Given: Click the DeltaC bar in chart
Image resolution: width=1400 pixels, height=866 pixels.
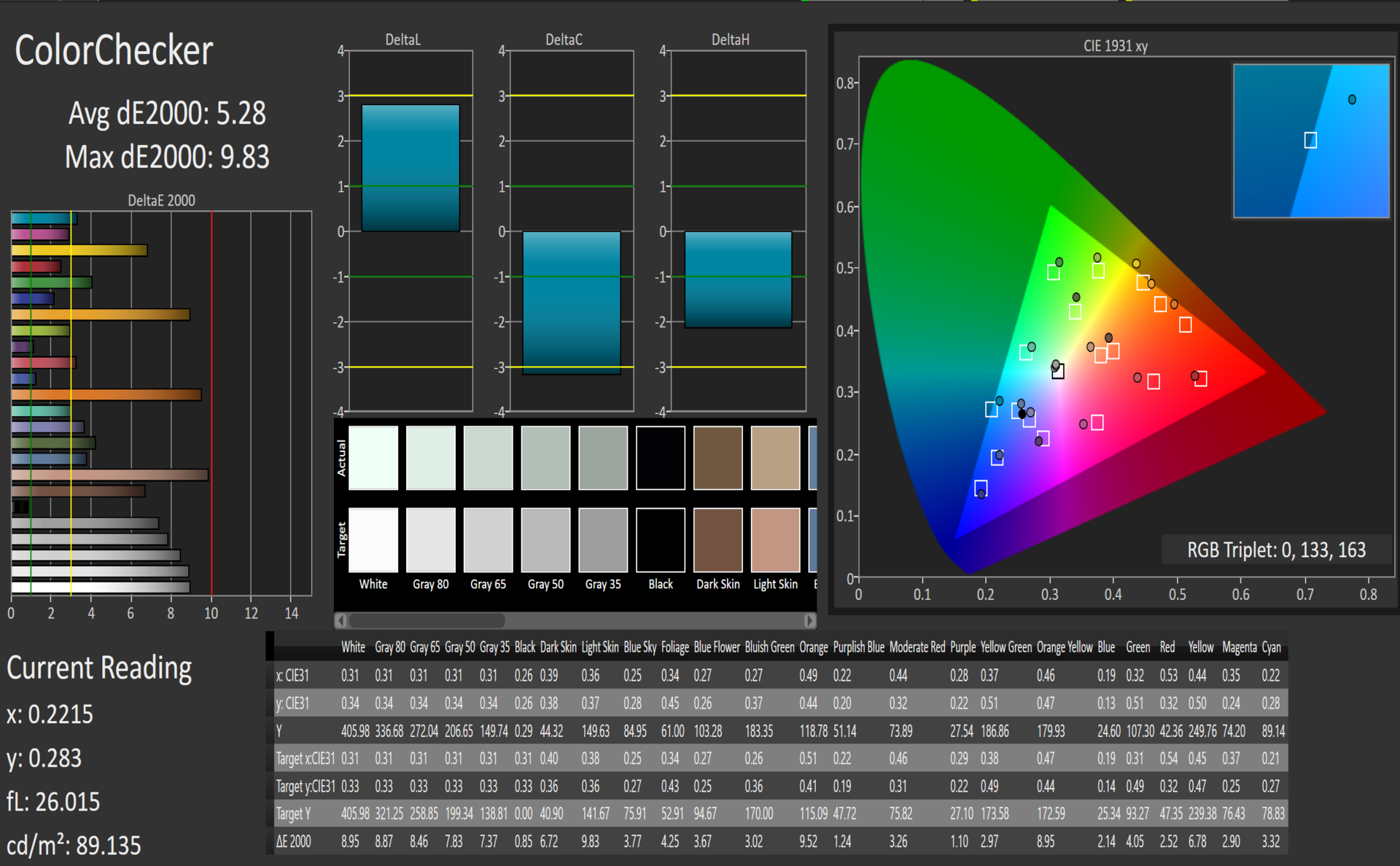Looking at the screenshot, I should (x=571, y=303).
